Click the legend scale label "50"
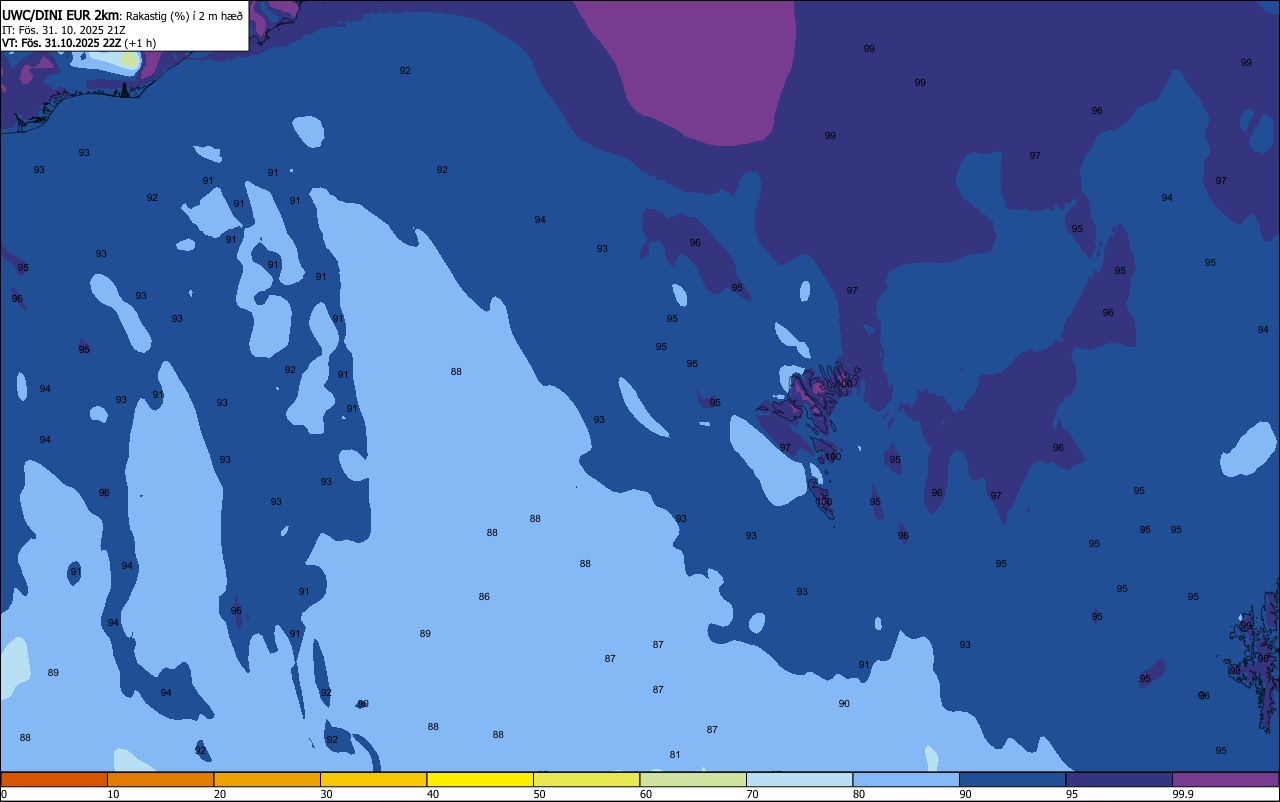Viewport: 1280px width, 802px height. (x=539, y=794)
